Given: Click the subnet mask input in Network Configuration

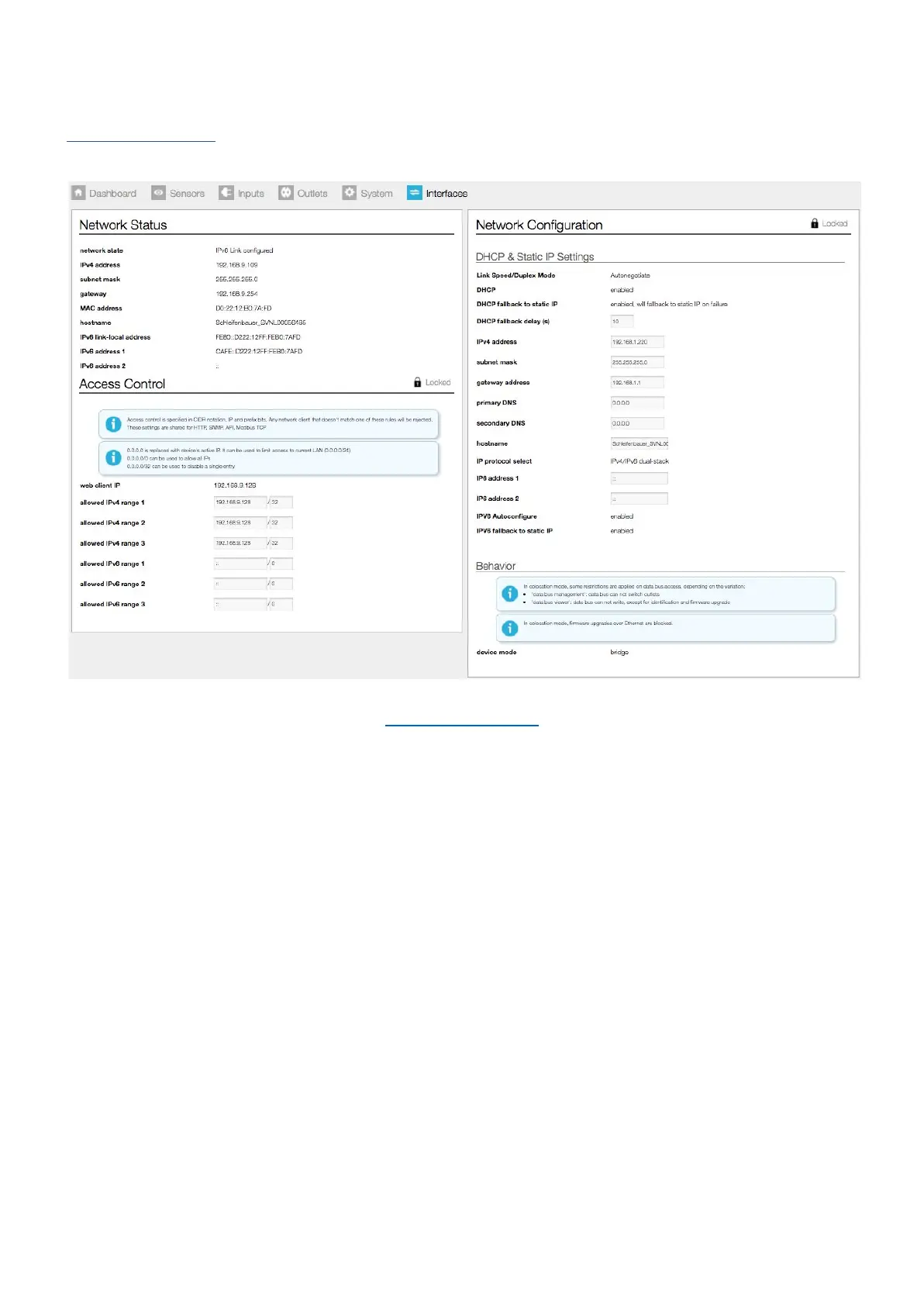Looking at the screenshot, I should tap(637, 362).
